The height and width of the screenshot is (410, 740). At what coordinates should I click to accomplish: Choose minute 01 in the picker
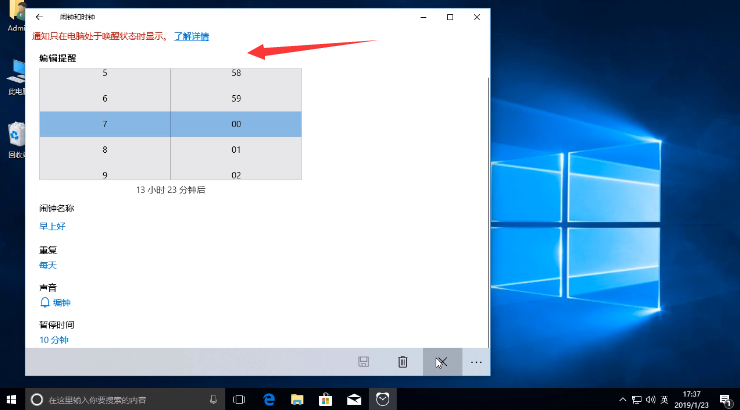click(x=236, y=150)
